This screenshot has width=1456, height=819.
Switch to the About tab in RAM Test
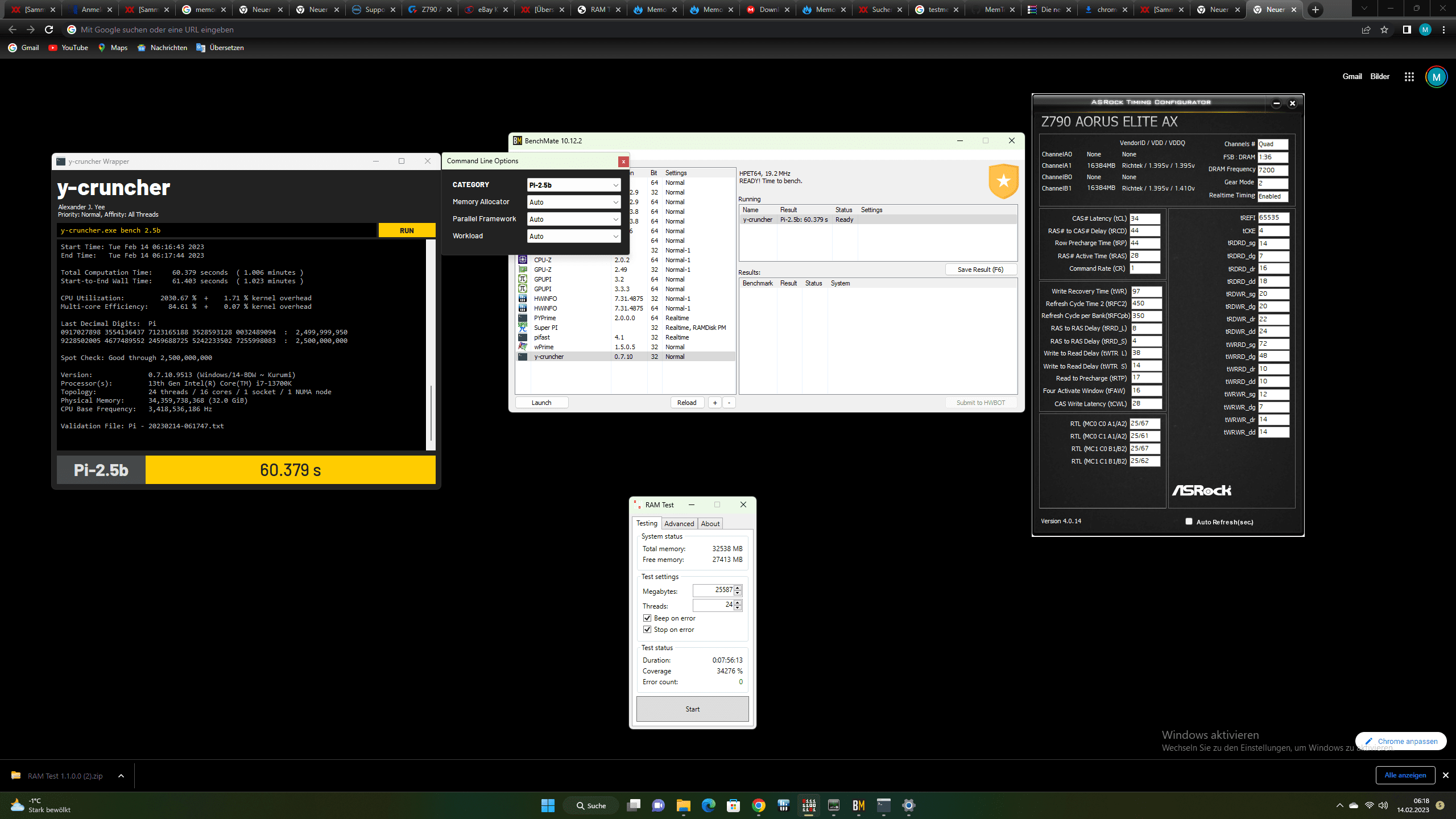710,524
